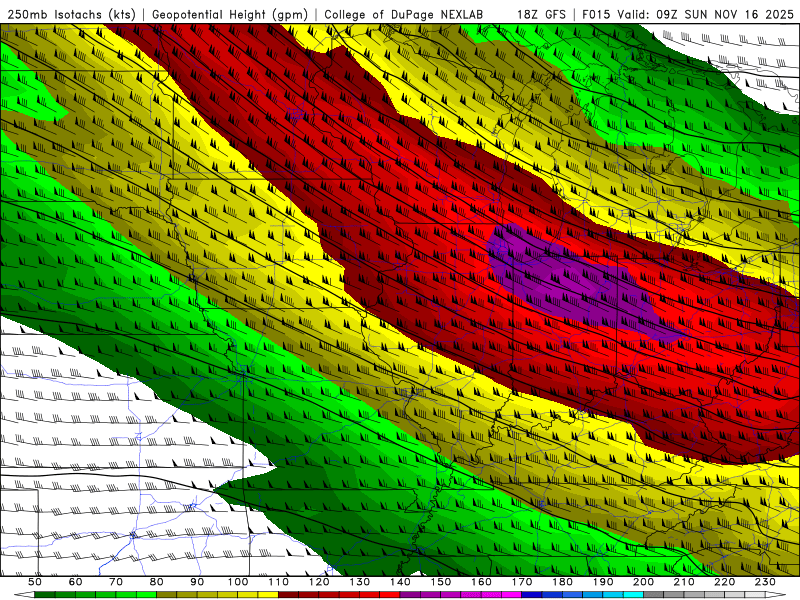800x600 pixels.
Task: Click the 90 label on the color bar
Action: 197,582
